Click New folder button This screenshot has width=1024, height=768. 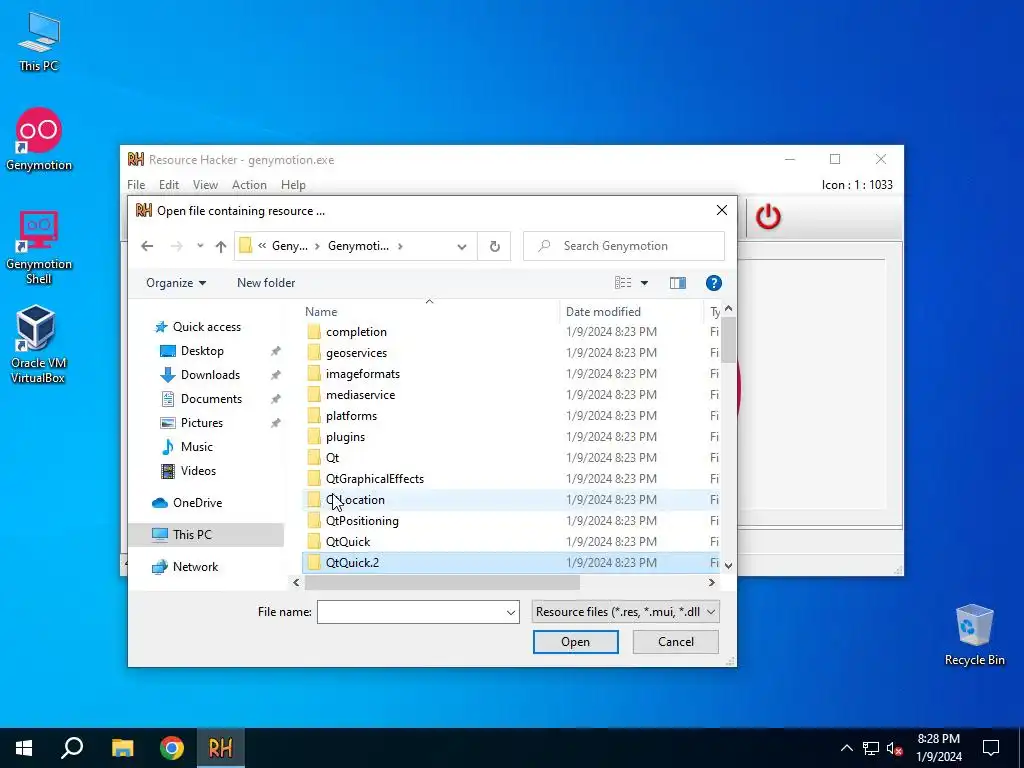(x=266, y=283)
